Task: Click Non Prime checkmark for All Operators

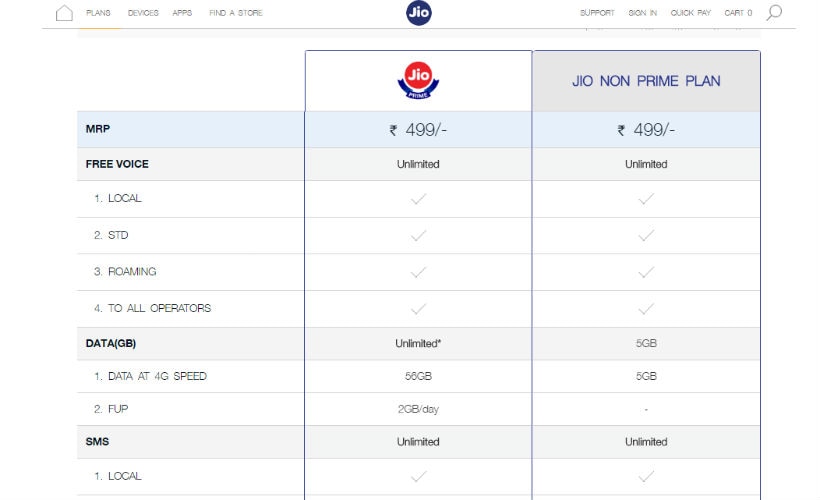Action: click(x=646, y=309)
